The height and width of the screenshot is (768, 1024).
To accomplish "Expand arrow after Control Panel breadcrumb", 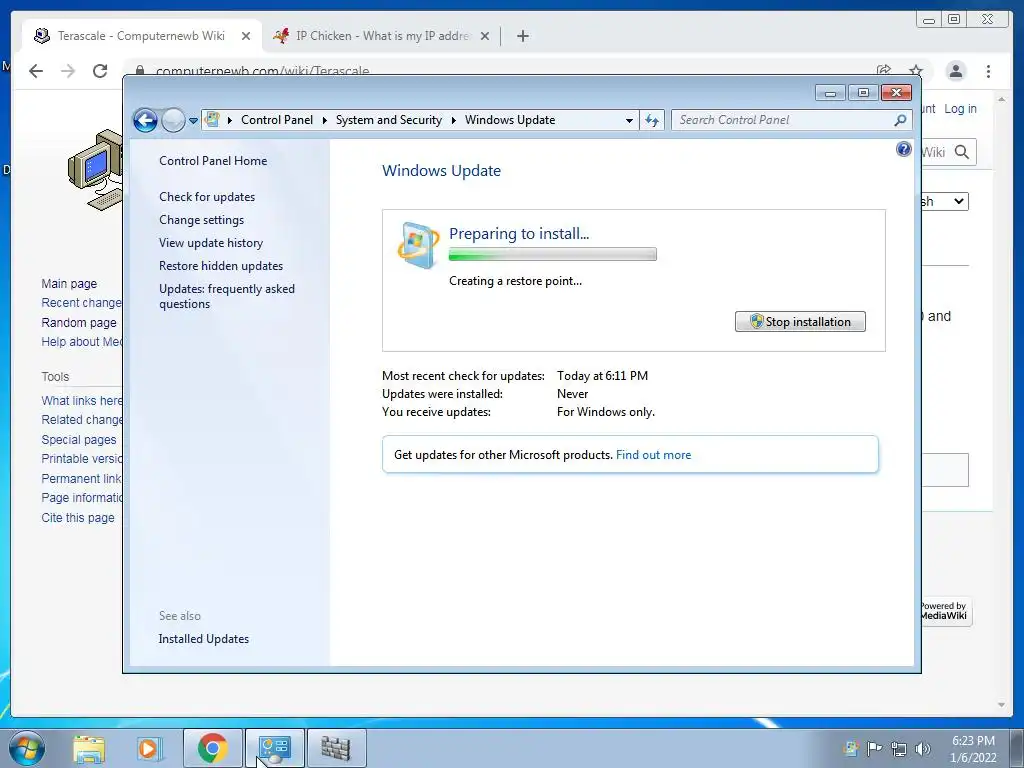I will tap(325, 120).
